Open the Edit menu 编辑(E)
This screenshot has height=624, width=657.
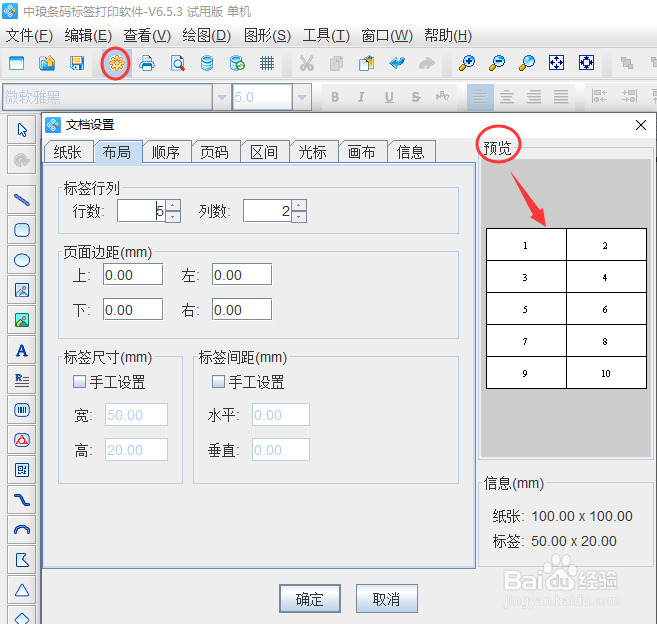(x=88, y=36)
